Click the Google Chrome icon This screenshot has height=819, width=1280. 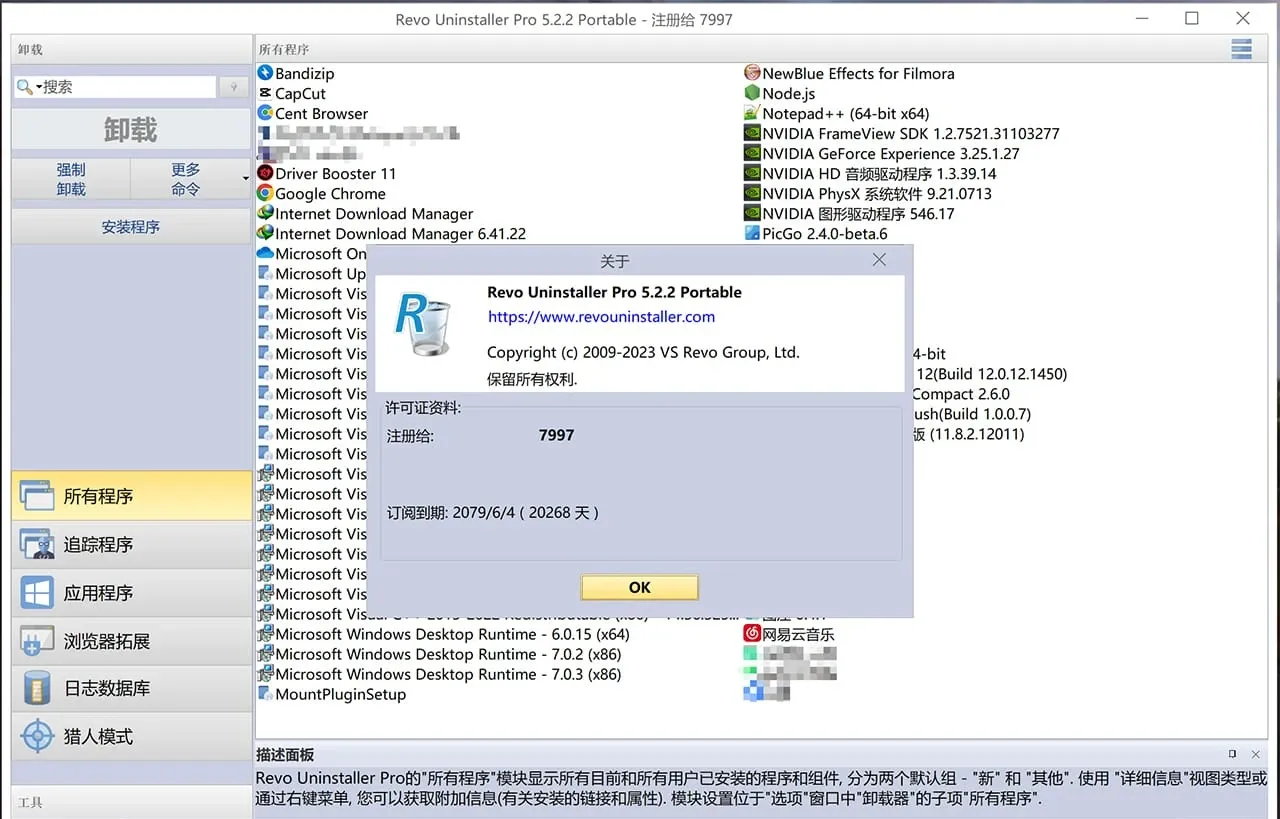coord(265,193)
